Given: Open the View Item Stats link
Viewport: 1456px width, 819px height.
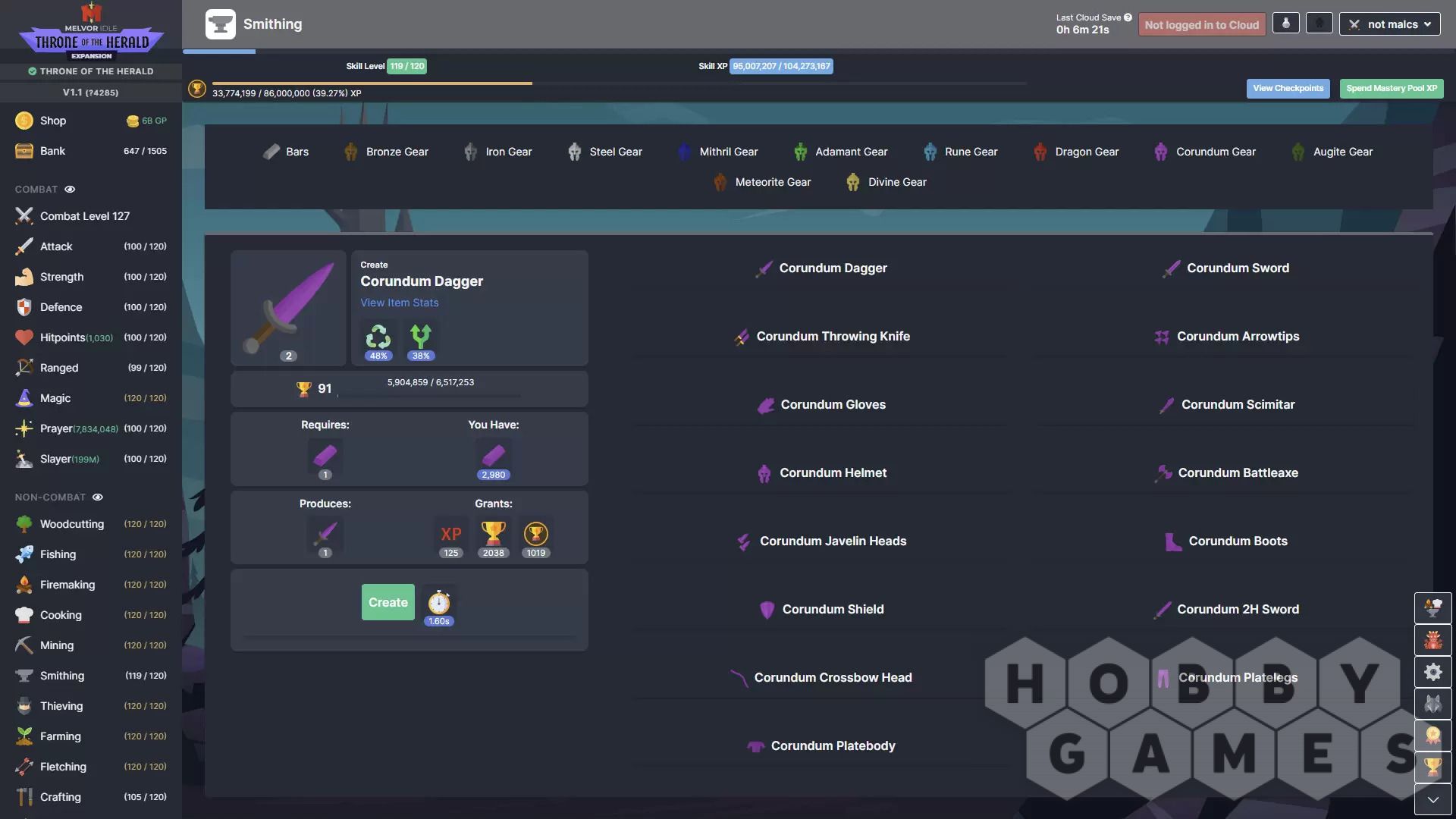Looking at the screenshot, I should (x=399, y=303).
